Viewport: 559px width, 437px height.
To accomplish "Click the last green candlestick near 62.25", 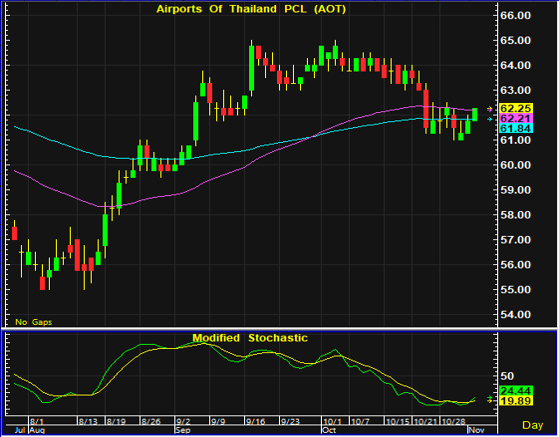I will coord(475,114).
